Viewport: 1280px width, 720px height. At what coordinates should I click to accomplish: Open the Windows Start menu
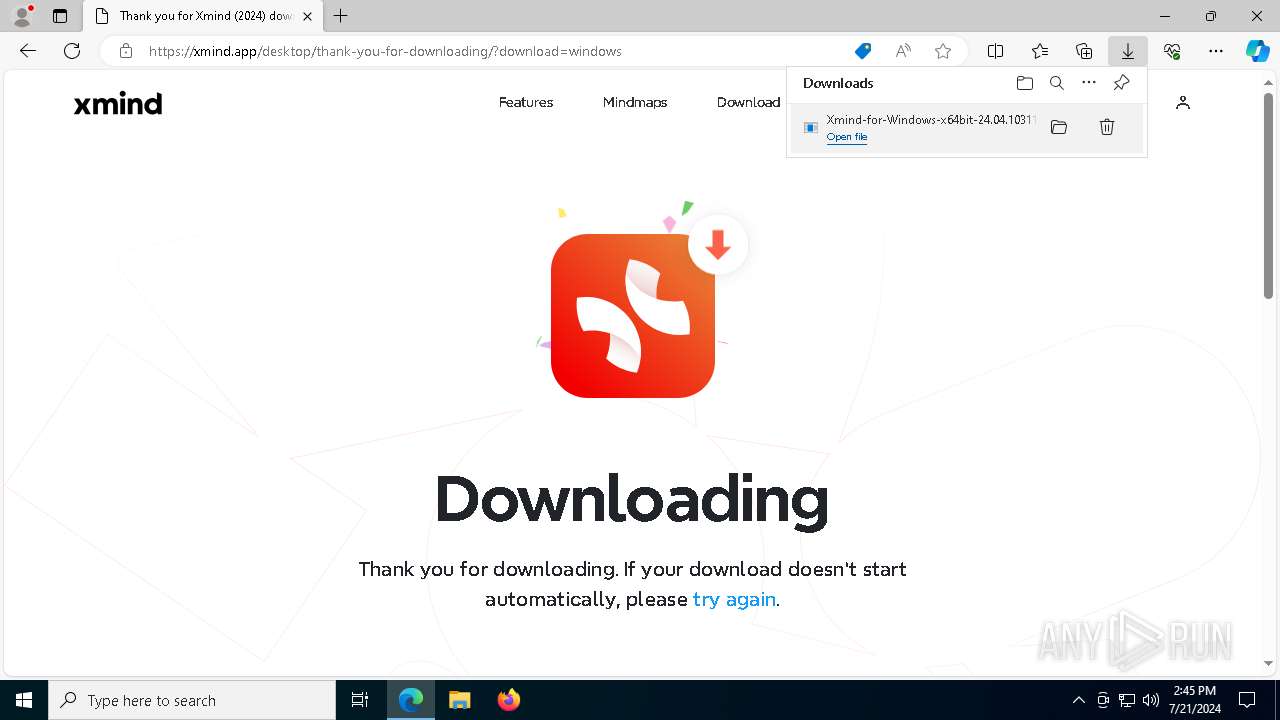tap(24, 700)
